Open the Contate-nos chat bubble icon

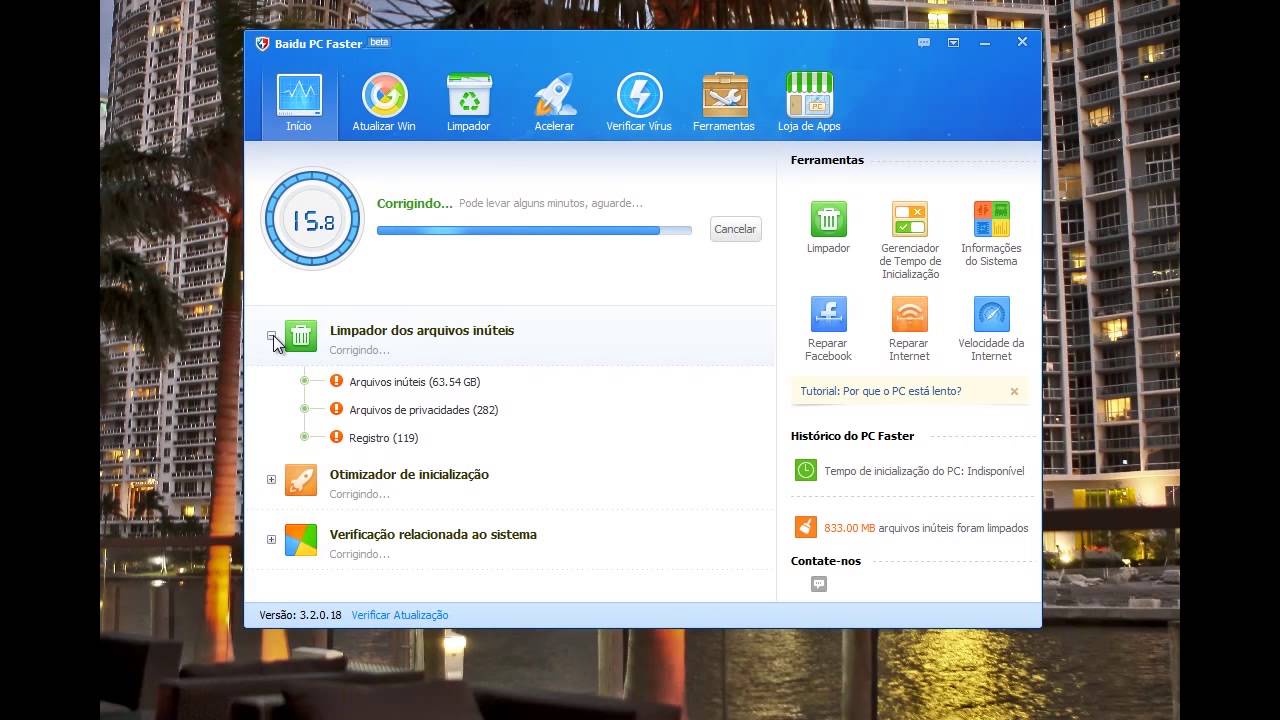pyautogui.click(x=819, y=584)
